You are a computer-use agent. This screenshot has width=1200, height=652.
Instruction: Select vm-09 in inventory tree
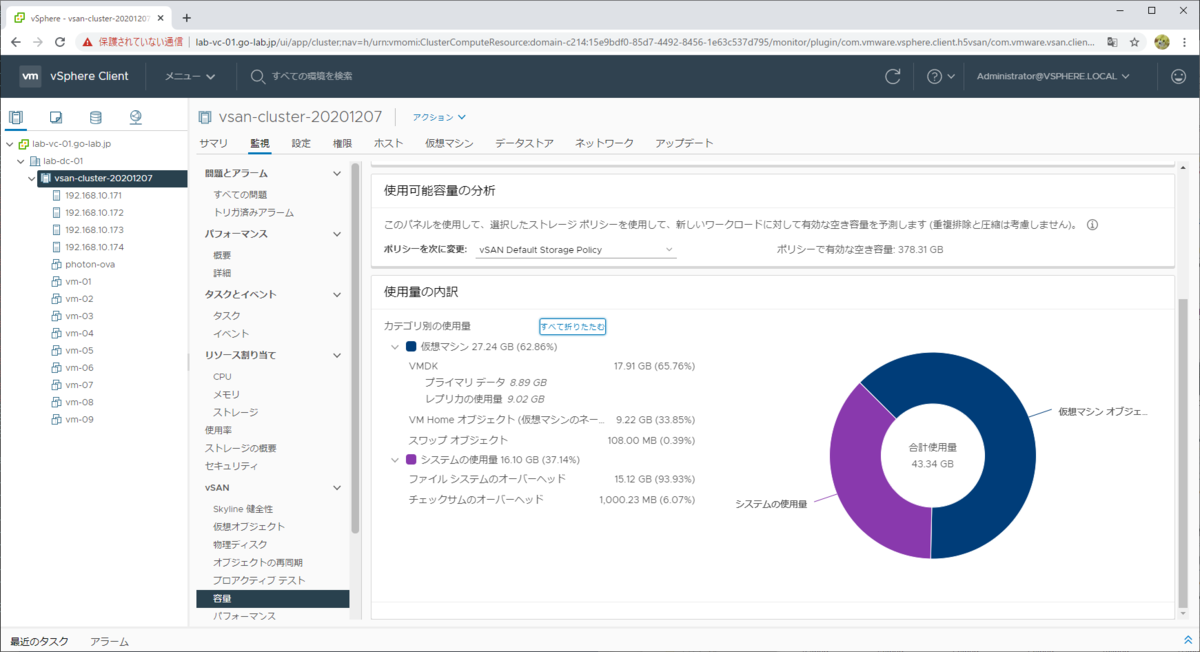(79, 419)
